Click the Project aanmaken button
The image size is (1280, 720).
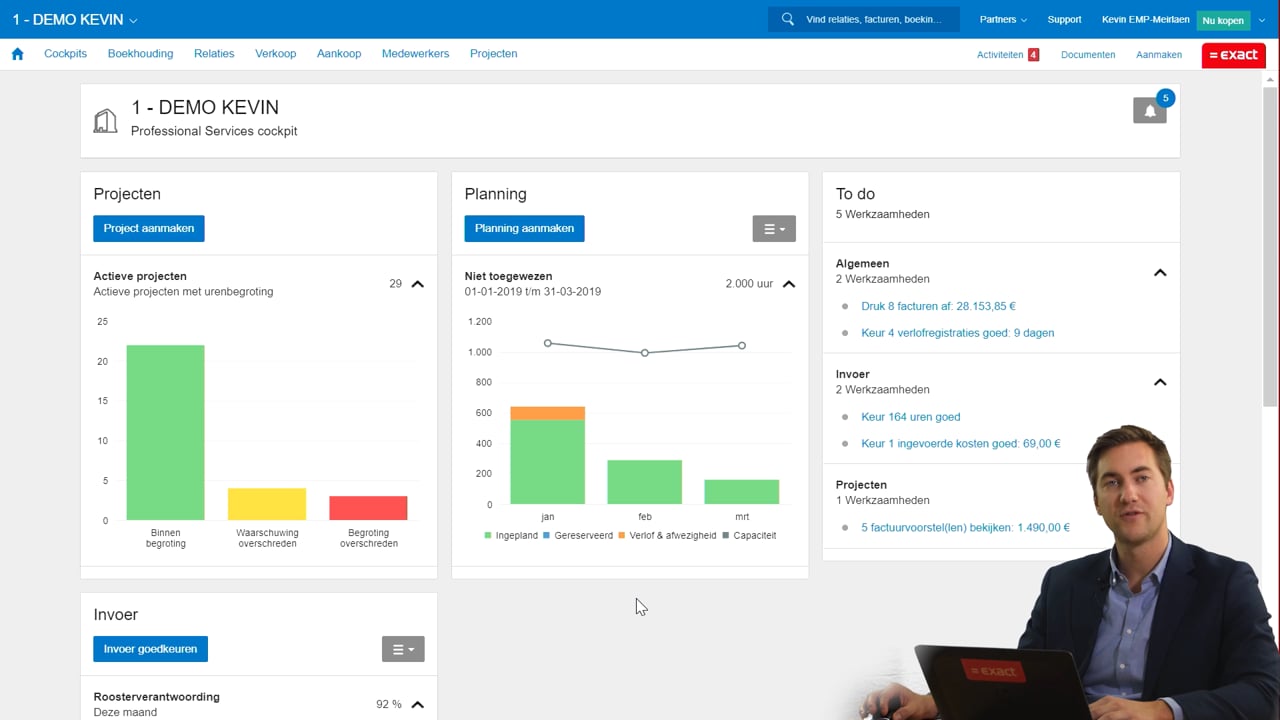point(149,228)
